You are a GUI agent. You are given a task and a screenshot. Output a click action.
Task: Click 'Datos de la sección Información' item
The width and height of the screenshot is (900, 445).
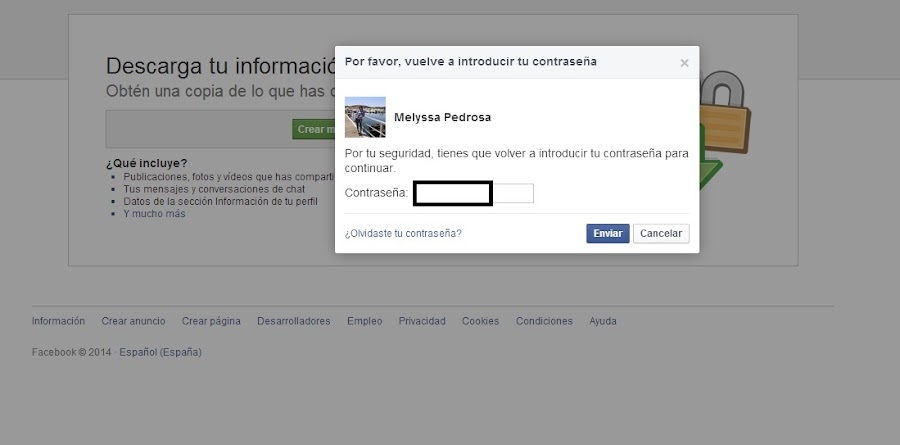tap(220, 202)
